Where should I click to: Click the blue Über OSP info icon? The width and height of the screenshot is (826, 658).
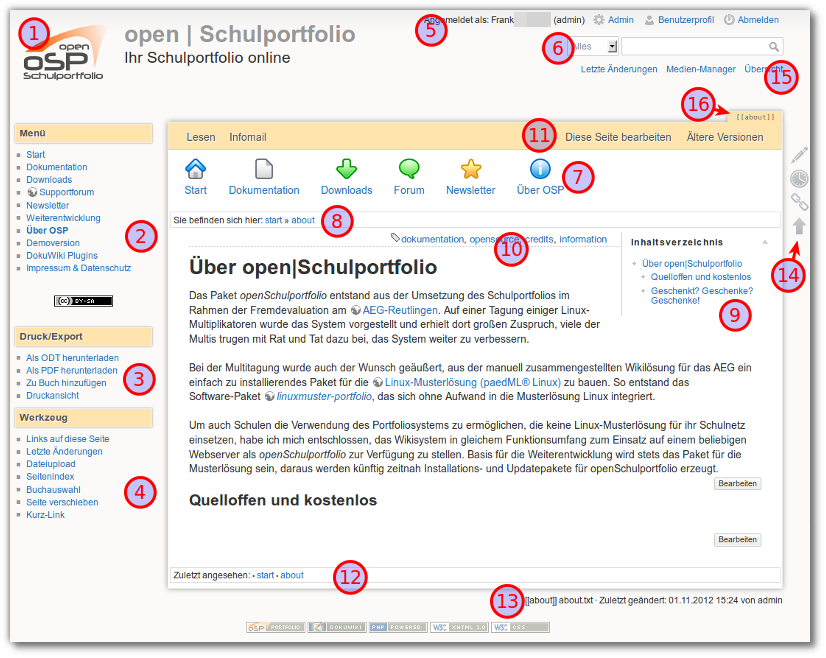(540, 169)
